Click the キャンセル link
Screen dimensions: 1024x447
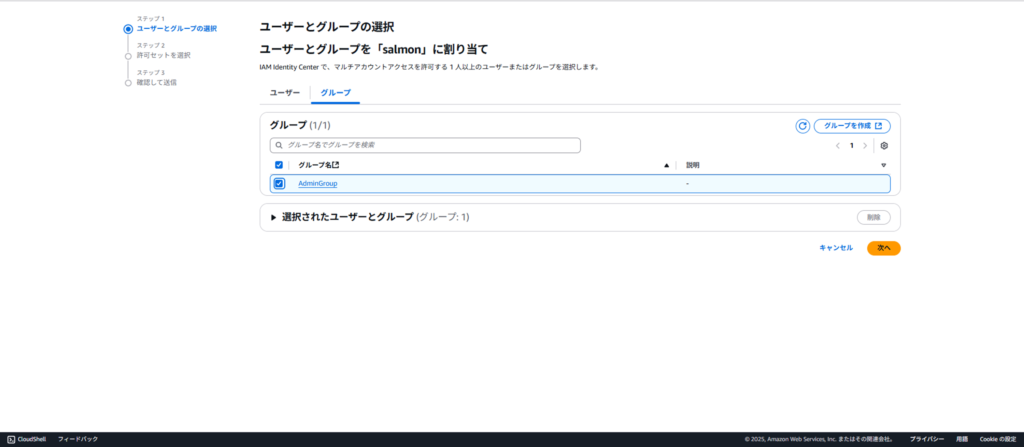[836, 248]
